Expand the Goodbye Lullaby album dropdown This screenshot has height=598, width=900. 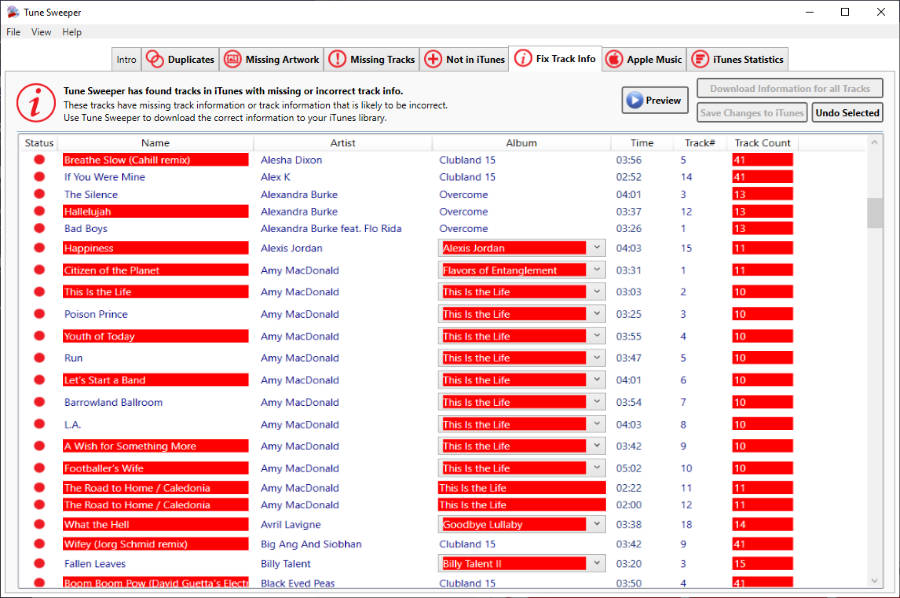[597, 524]
